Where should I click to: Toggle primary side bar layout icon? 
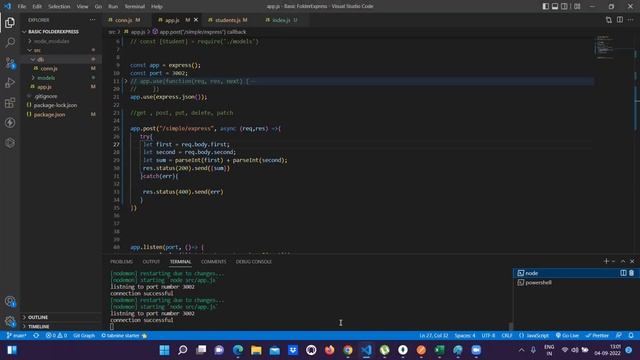point(546,6)
